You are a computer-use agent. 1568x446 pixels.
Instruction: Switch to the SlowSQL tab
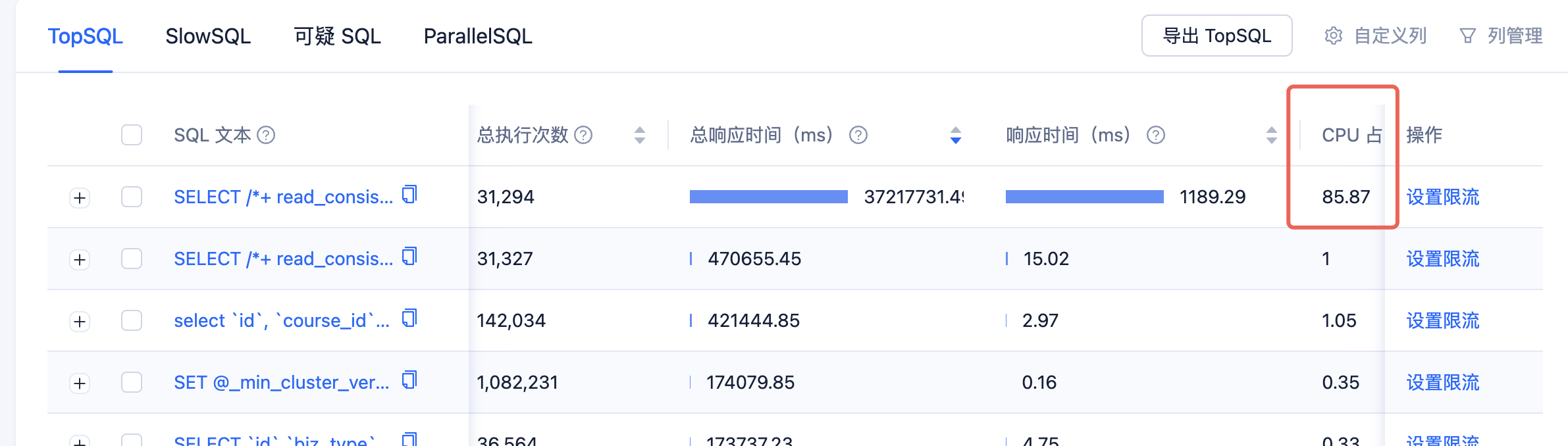(208, 36)
